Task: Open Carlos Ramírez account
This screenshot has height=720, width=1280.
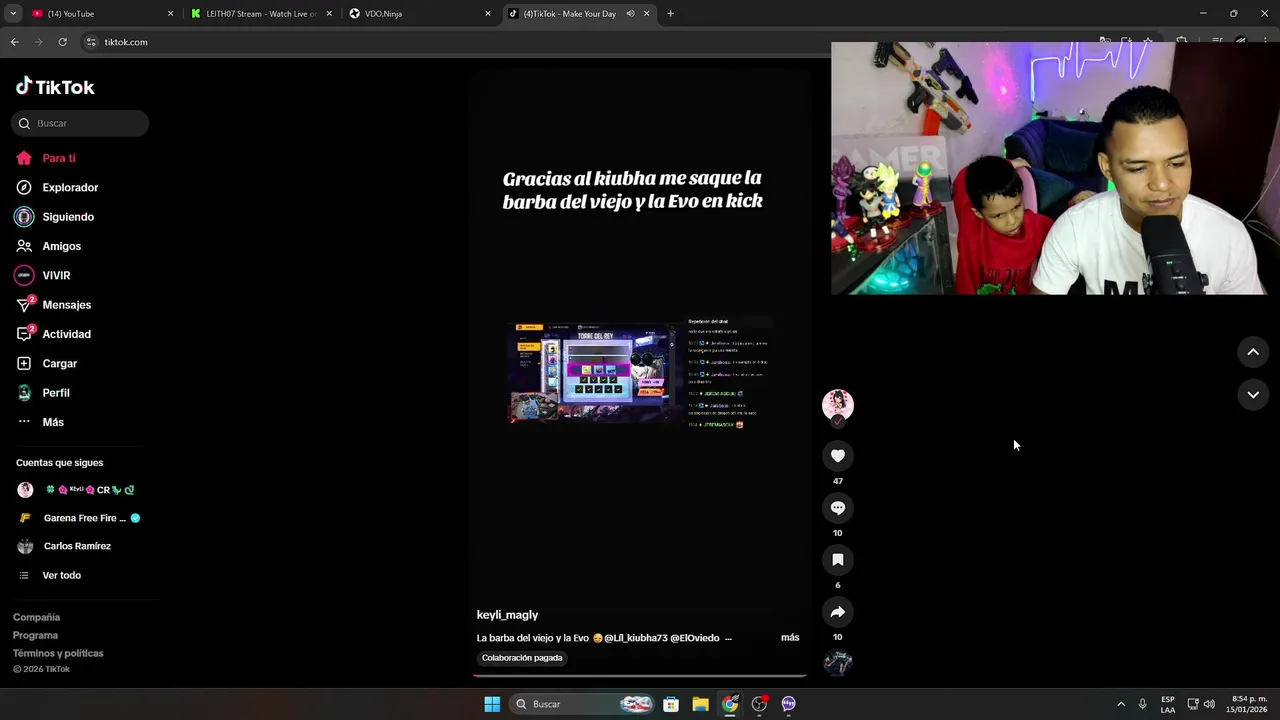Action: (64, 546)
